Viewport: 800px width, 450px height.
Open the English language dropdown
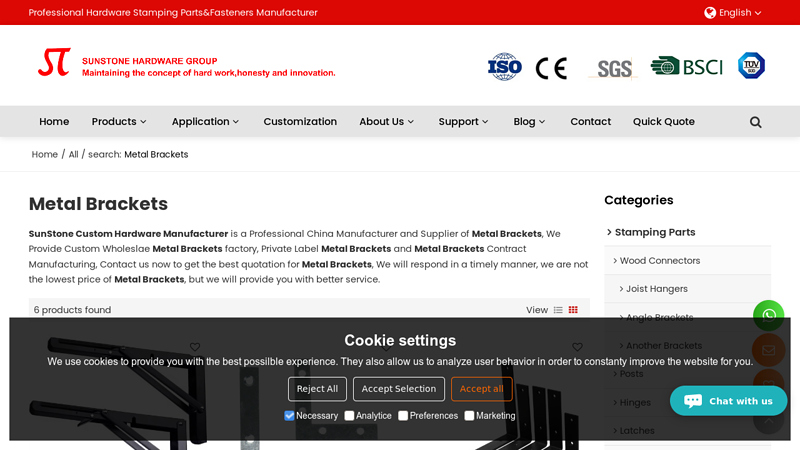click(x=733, y=13)
